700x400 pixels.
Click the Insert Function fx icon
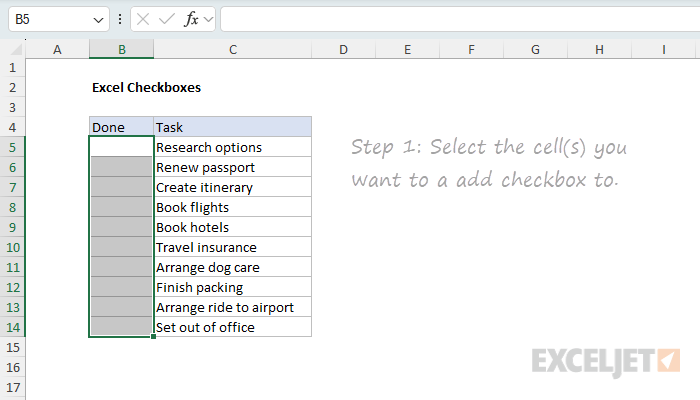(x=191, y=19)
